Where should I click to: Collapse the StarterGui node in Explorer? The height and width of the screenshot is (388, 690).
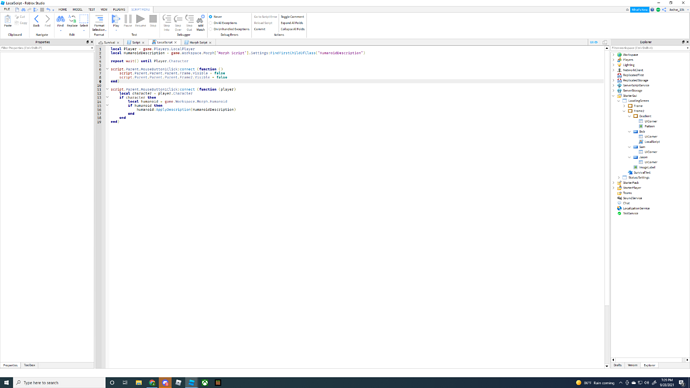pos(614,95)
